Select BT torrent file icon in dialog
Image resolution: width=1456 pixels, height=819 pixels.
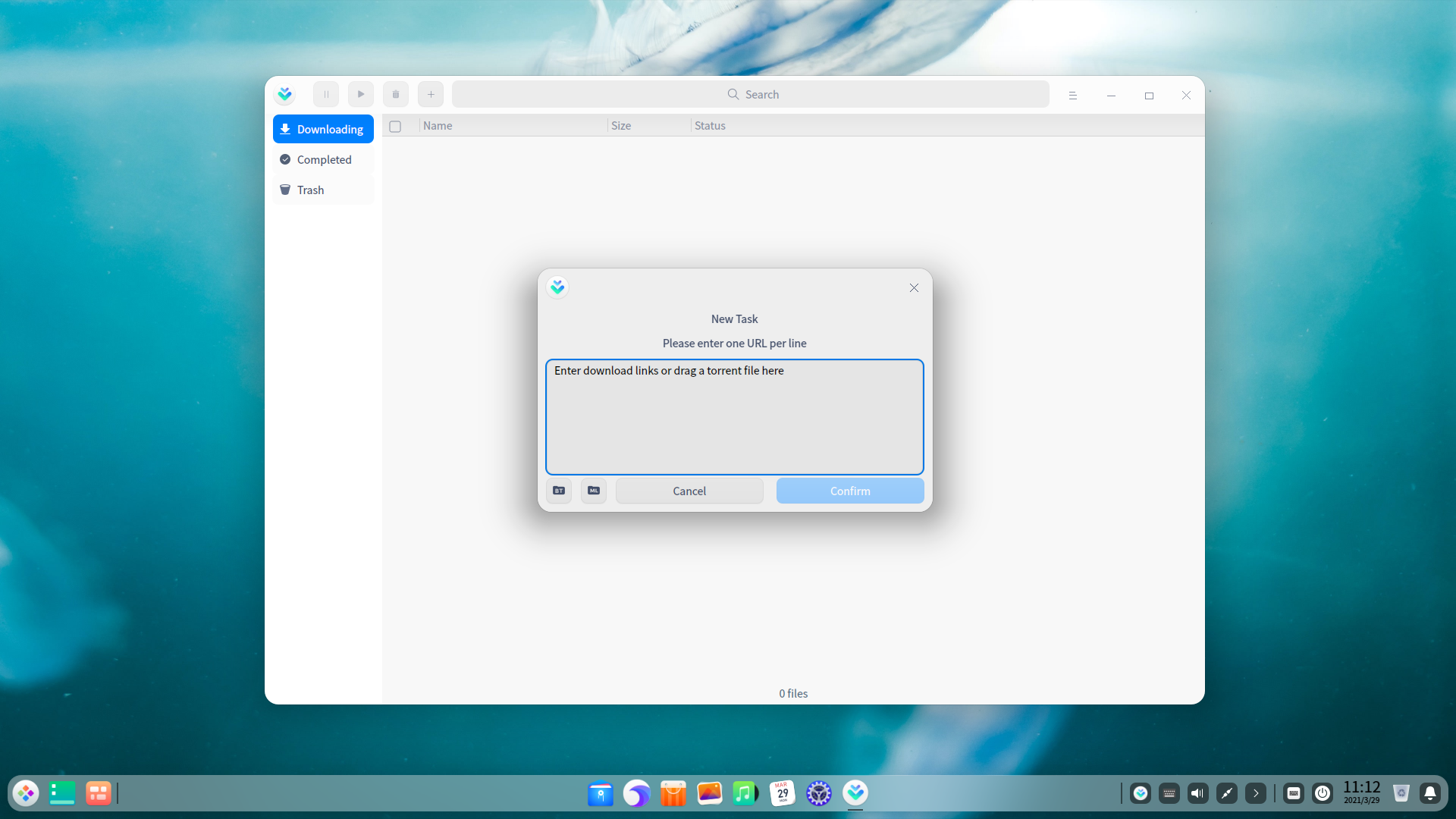[x=559, y=491]
